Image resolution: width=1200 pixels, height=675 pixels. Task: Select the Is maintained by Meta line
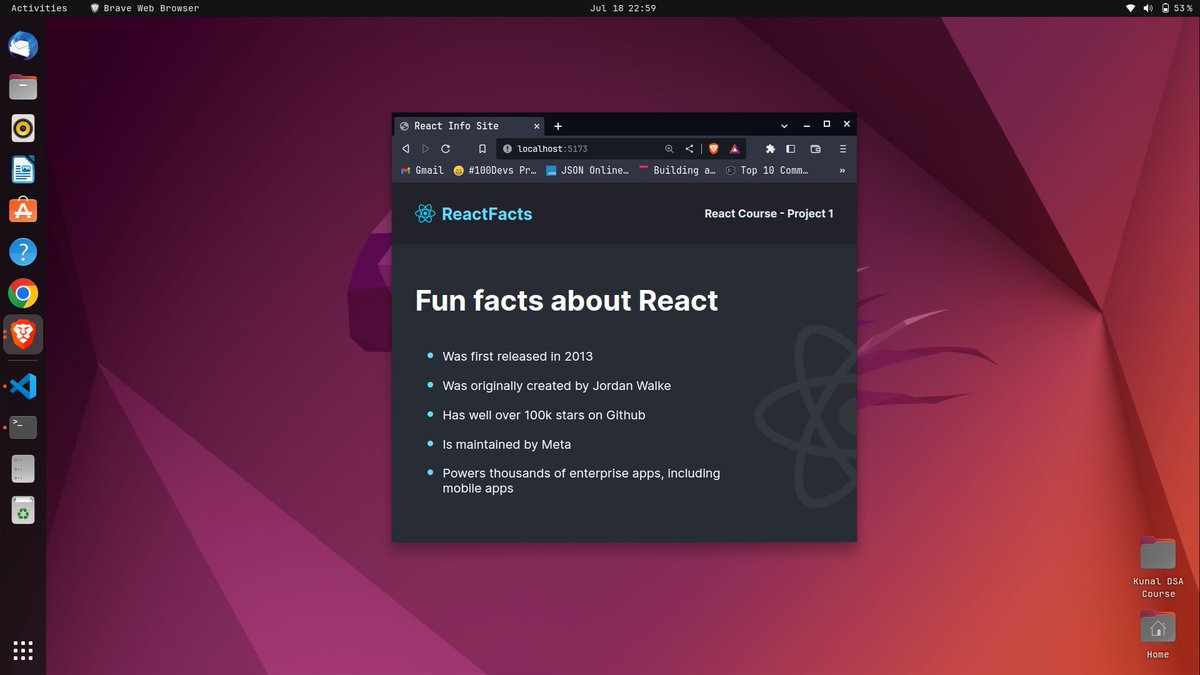click(507, 443)
